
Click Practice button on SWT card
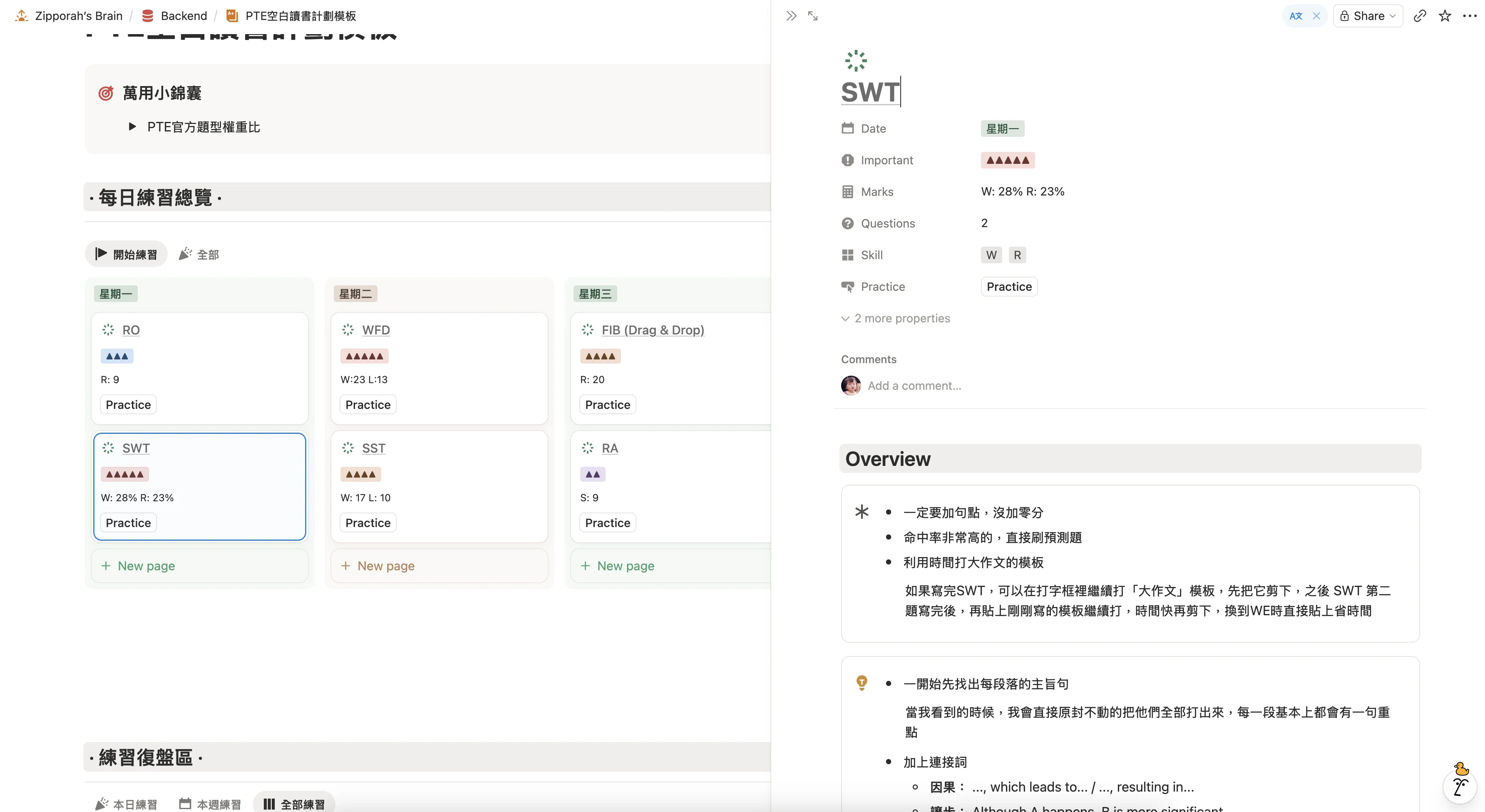point(128,523)
